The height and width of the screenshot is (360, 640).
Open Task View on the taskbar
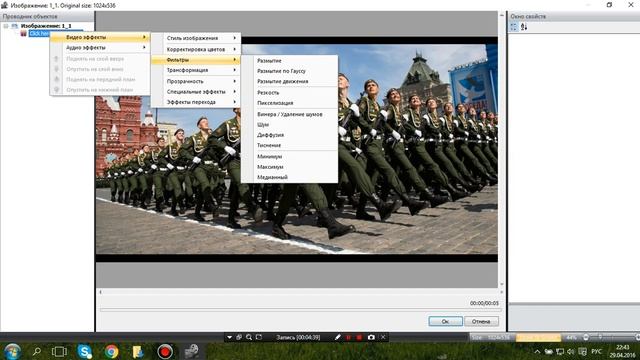[59, 351]
